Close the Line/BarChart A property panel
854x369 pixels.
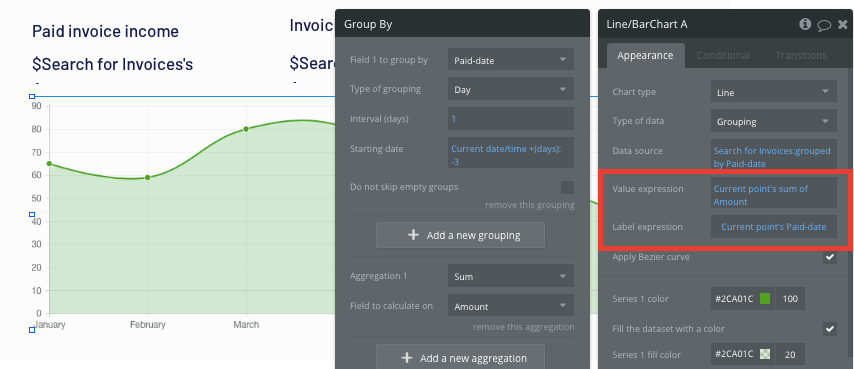pos(843,24)
